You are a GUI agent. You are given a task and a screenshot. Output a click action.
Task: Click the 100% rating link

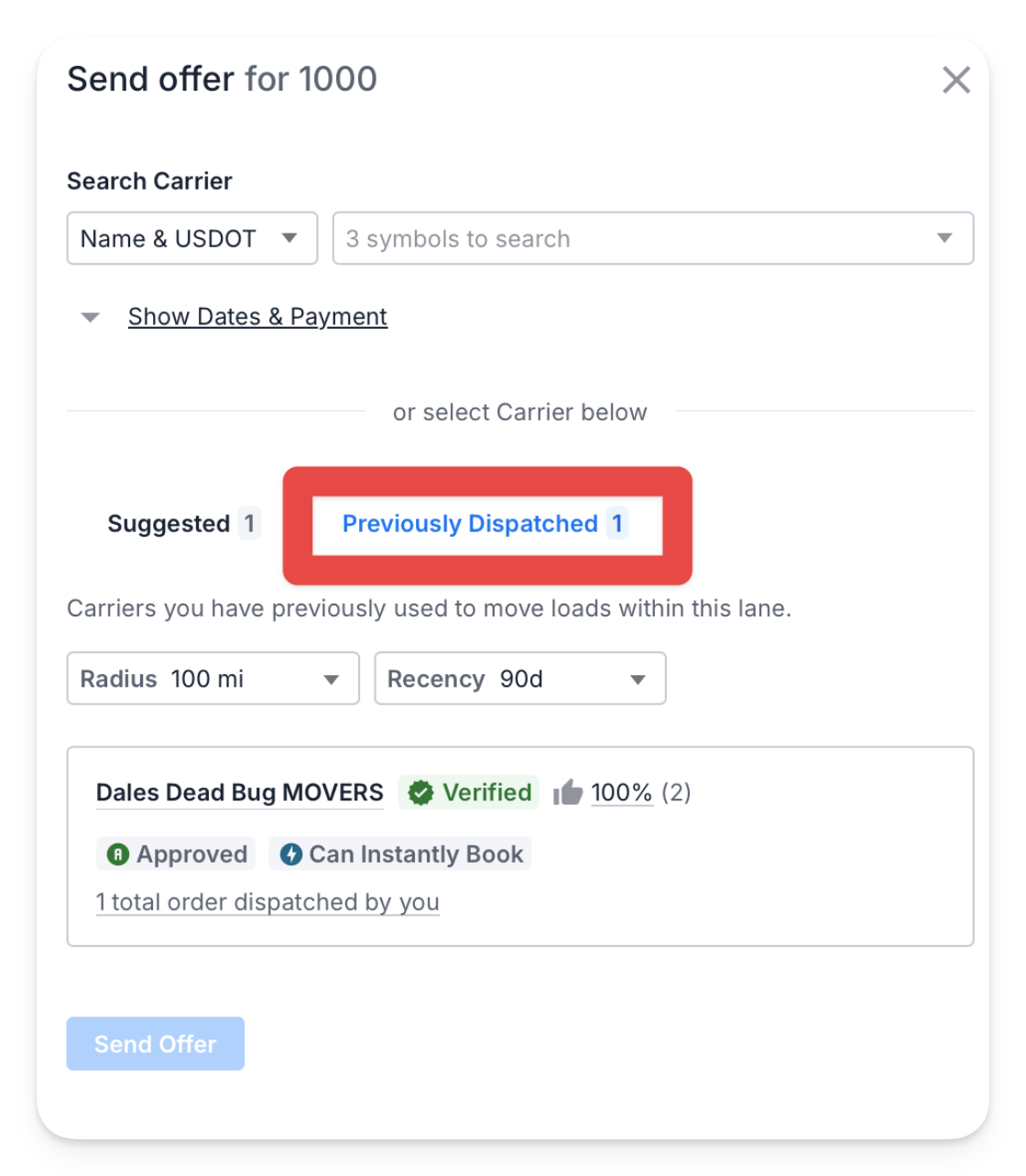[621, 792]
